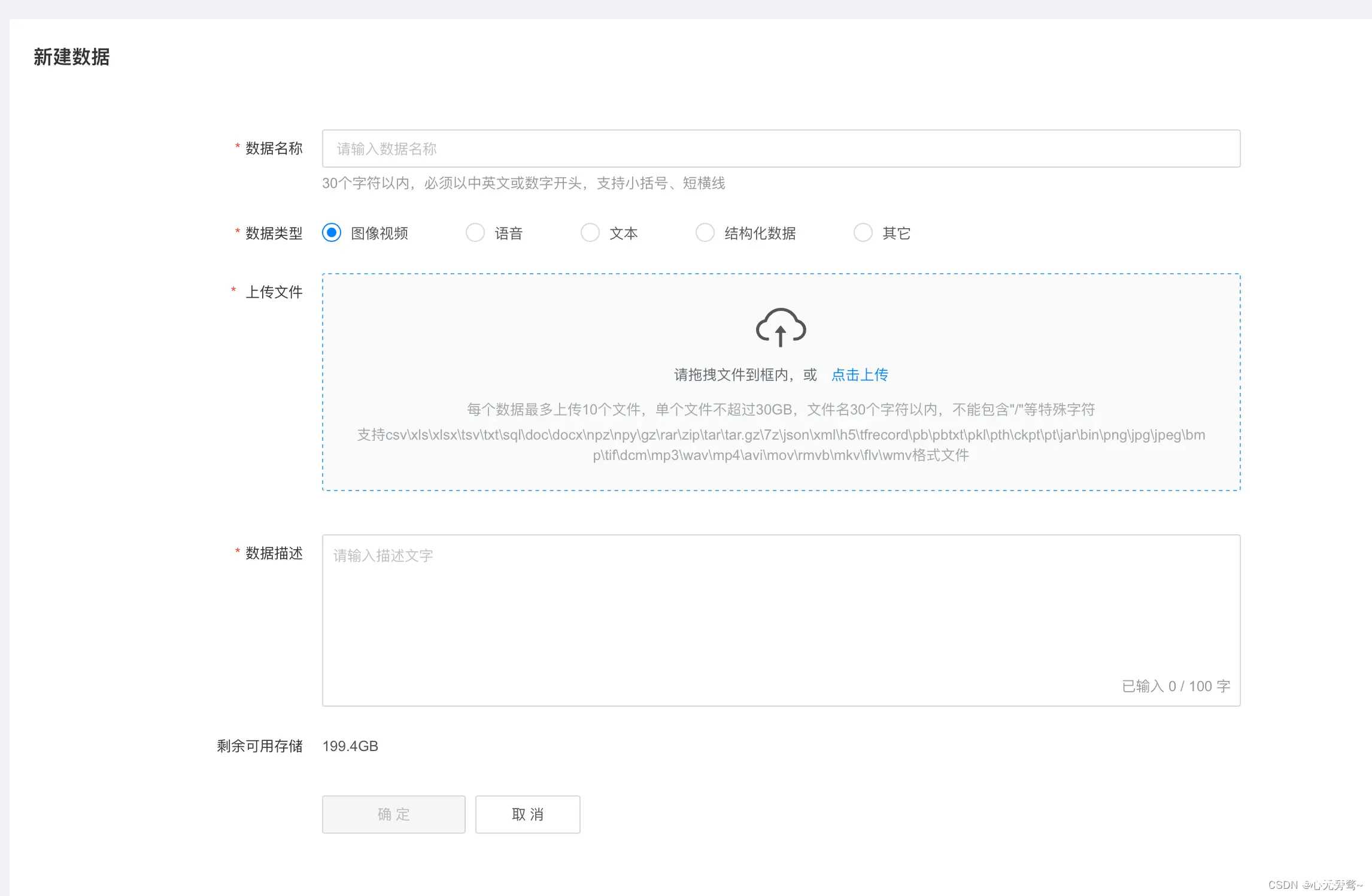Click the 剩余可用存储 label

pyautogui.click(x=260, y=746)
